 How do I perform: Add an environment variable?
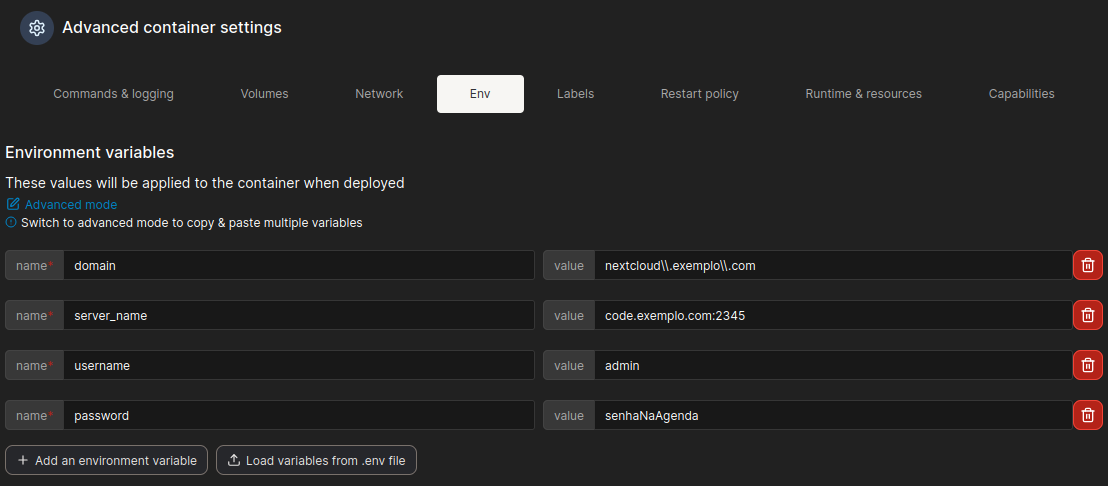click(107, 460)
